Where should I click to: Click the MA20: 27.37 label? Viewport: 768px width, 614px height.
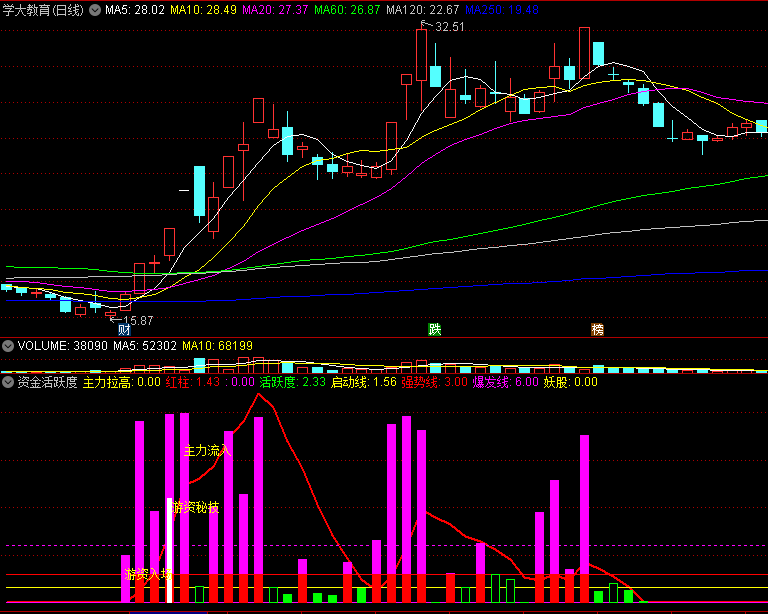pos(275,10)
